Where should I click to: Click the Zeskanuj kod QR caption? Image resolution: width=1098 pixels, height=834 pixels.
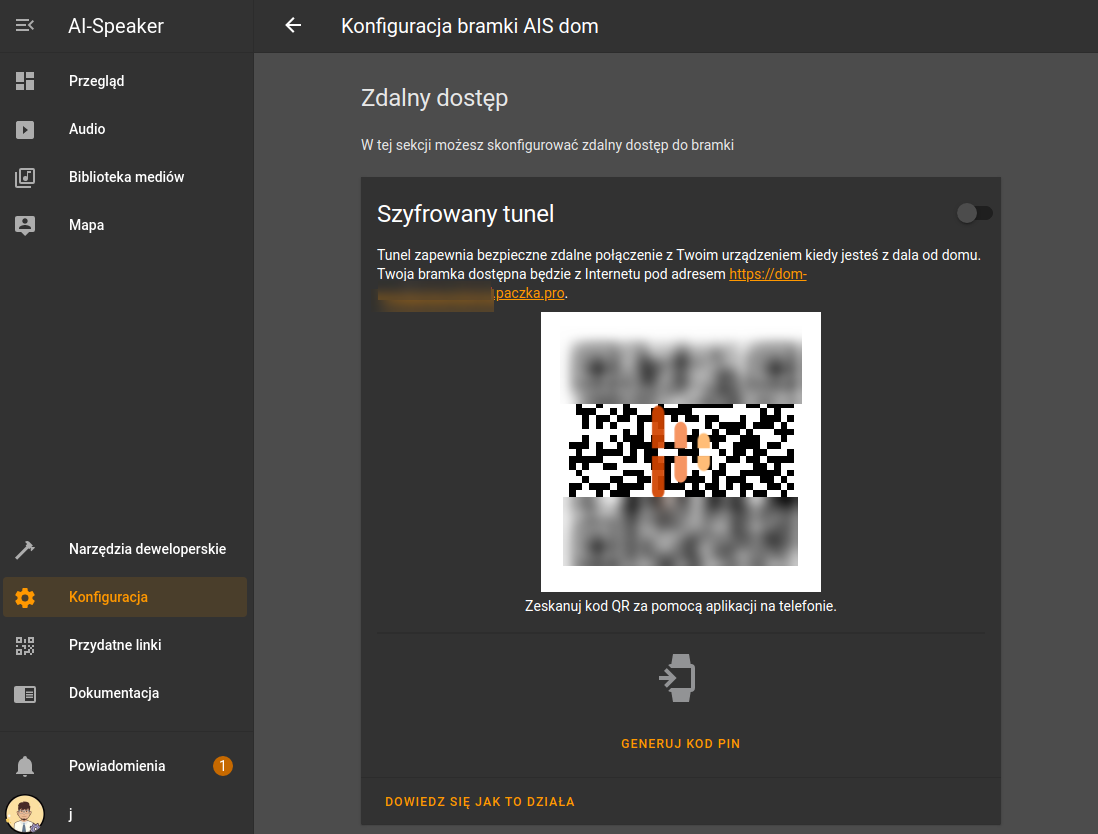pos(681,606)
